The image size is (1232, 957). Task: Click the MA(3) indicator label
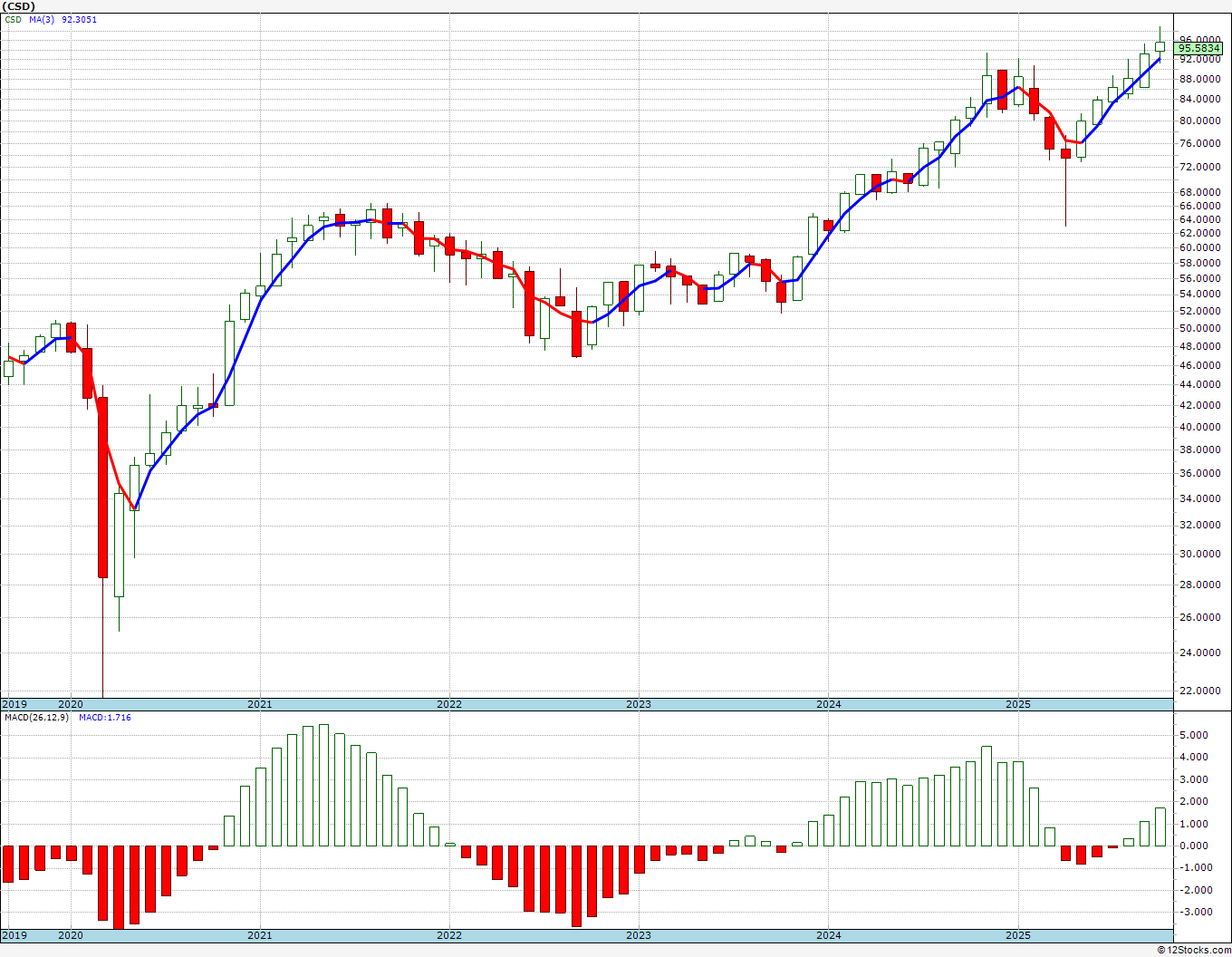point(42,19)
